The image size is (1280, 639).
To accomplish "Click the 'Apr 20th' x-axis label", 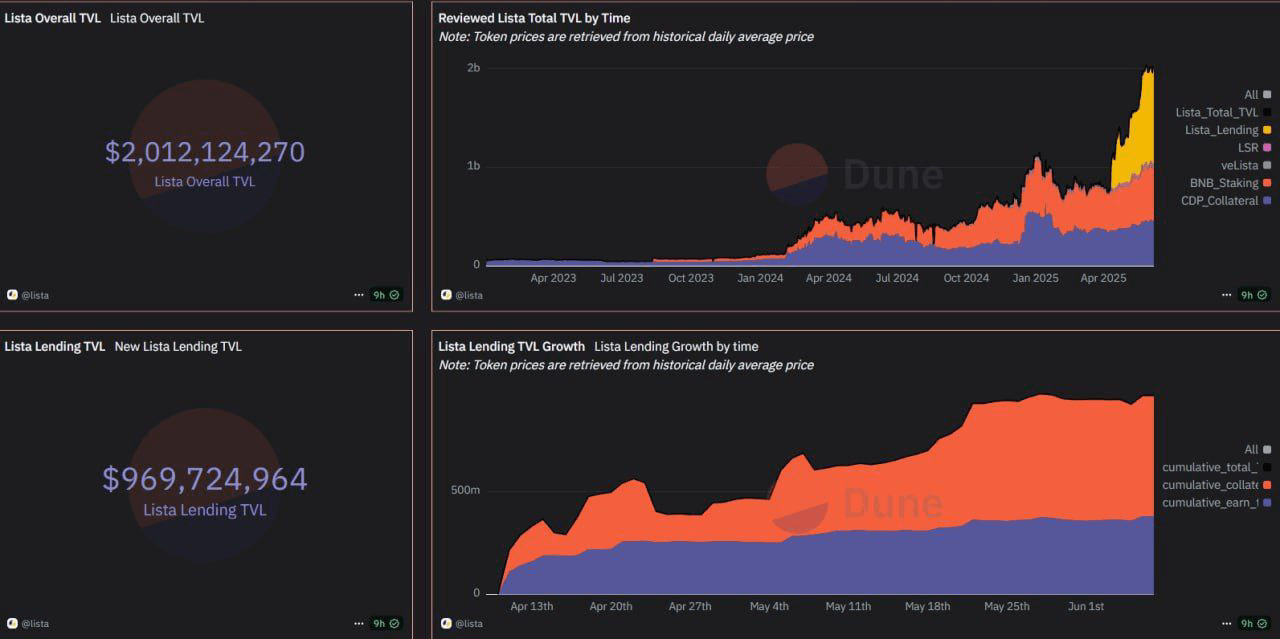I will 612,606.
